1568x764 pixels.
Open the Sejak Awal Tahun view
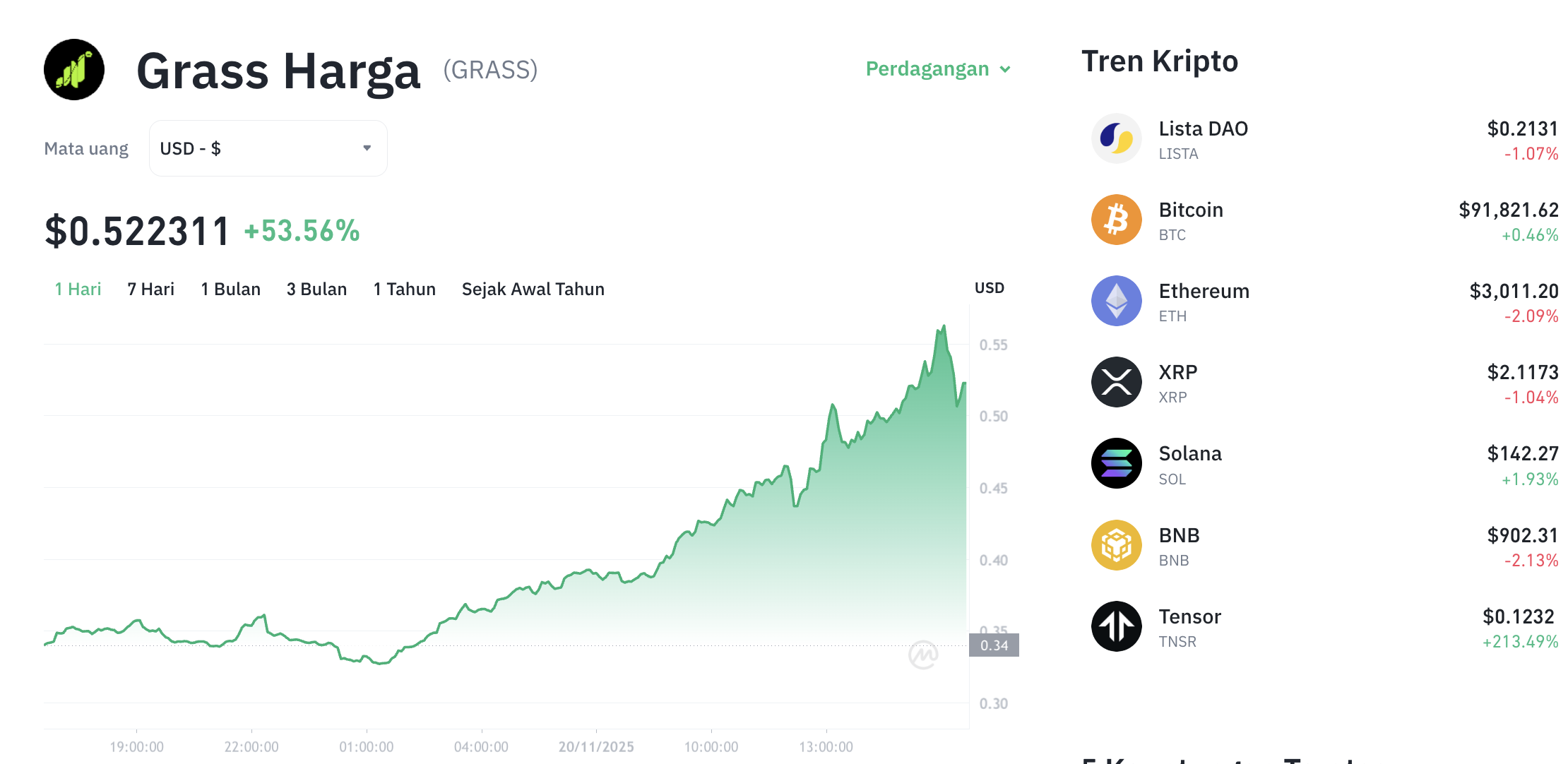coord(533,289)
